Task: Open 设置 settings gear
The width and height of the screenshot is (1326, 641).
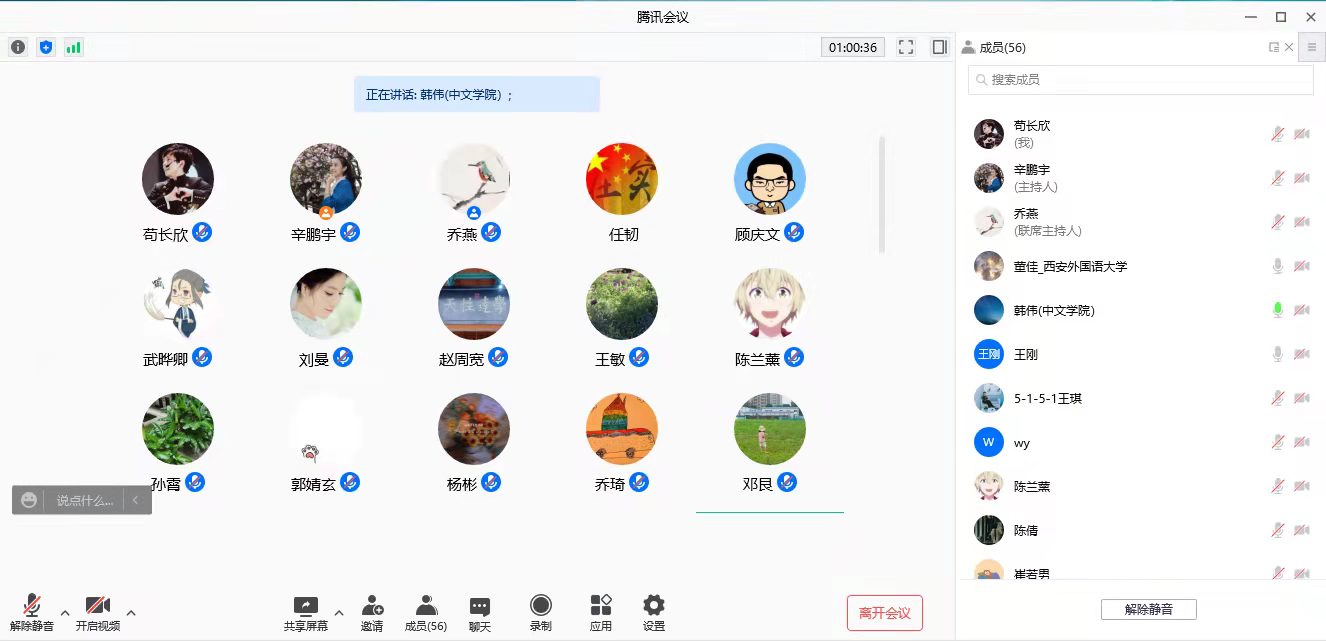Action: coord(654,613)
